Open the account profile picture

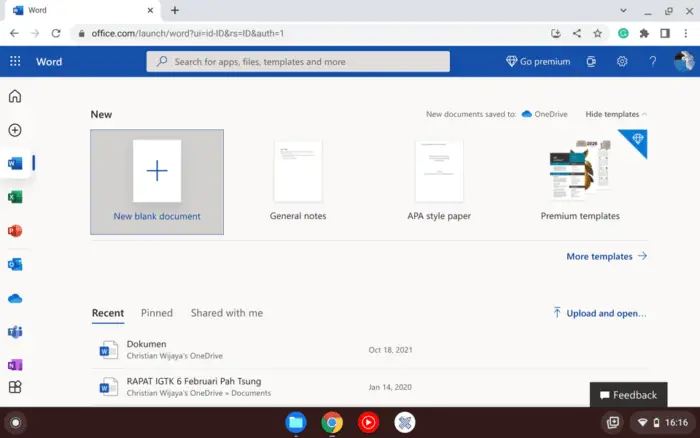[684, 61]
